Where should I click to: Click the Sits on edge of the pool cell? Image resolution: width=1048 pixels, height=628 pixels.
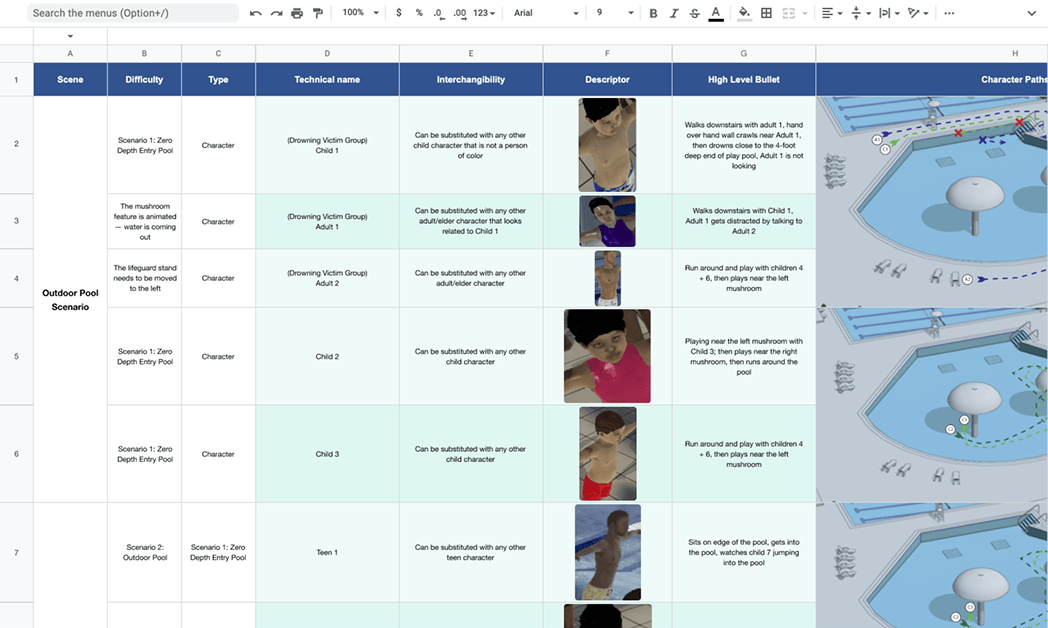click(x=744, y=553)
